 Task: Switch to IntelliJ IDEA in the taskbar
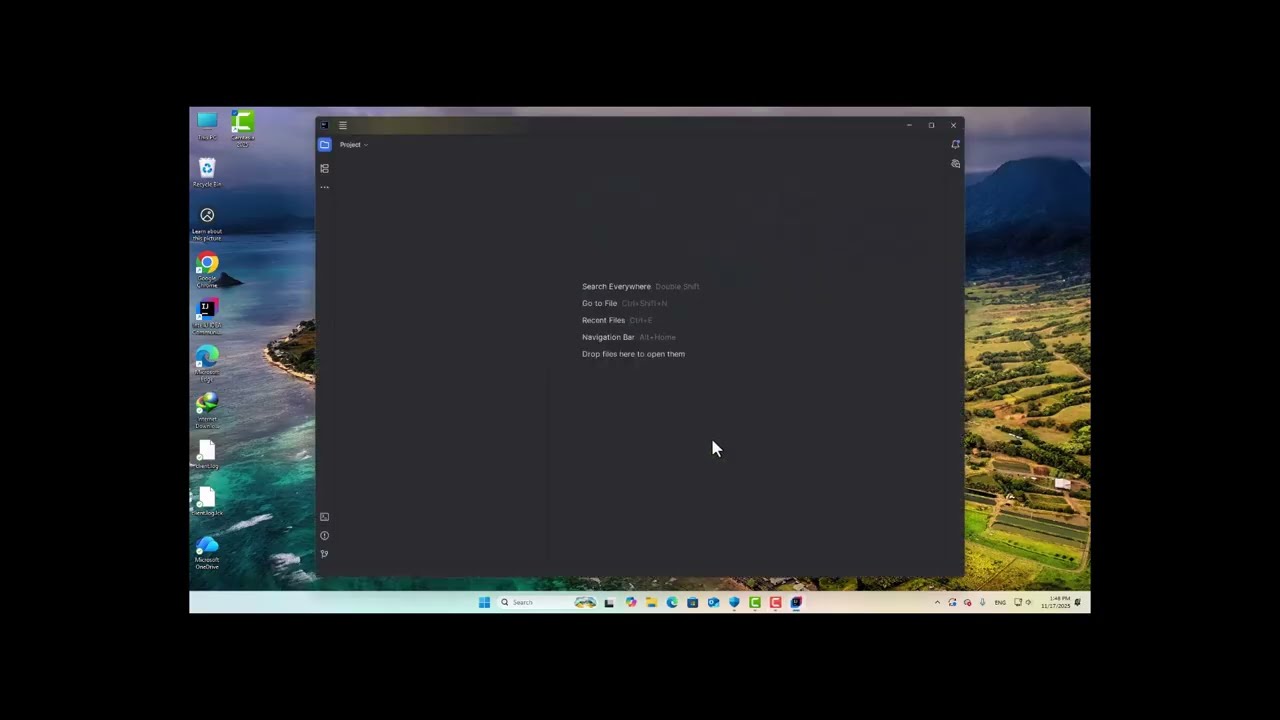click(x=796, y=602)
